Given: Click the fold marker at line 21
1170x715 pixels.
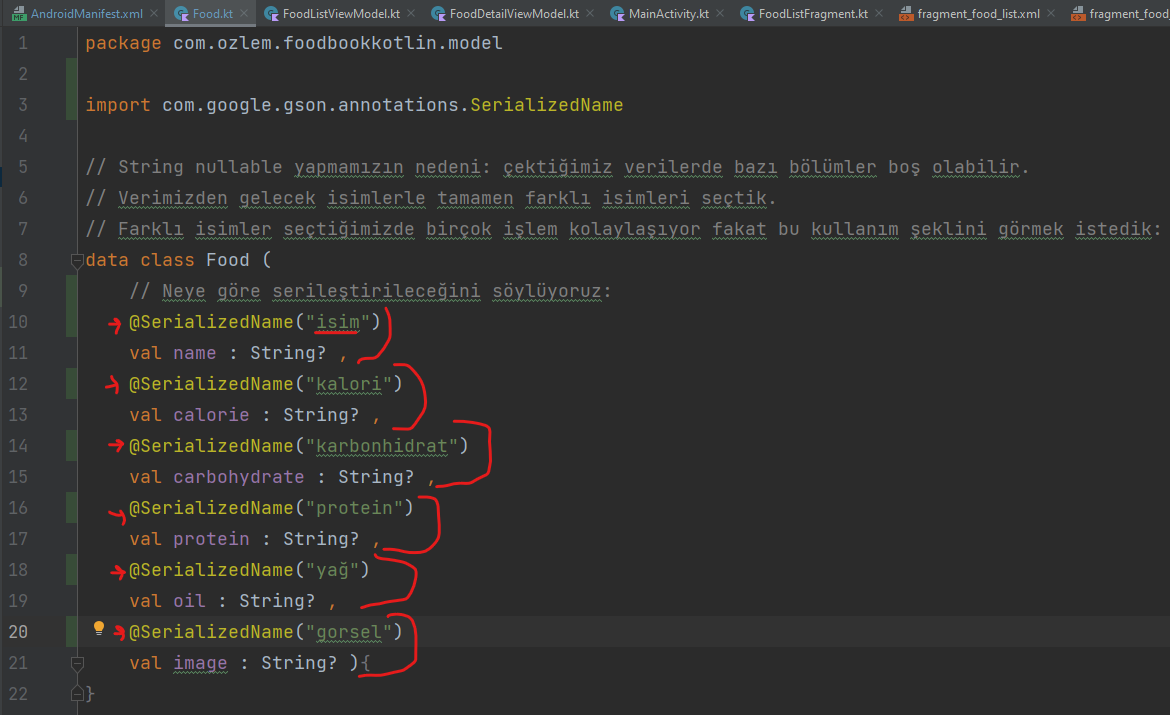Looking at the screenshot, I should pos(77,663).
